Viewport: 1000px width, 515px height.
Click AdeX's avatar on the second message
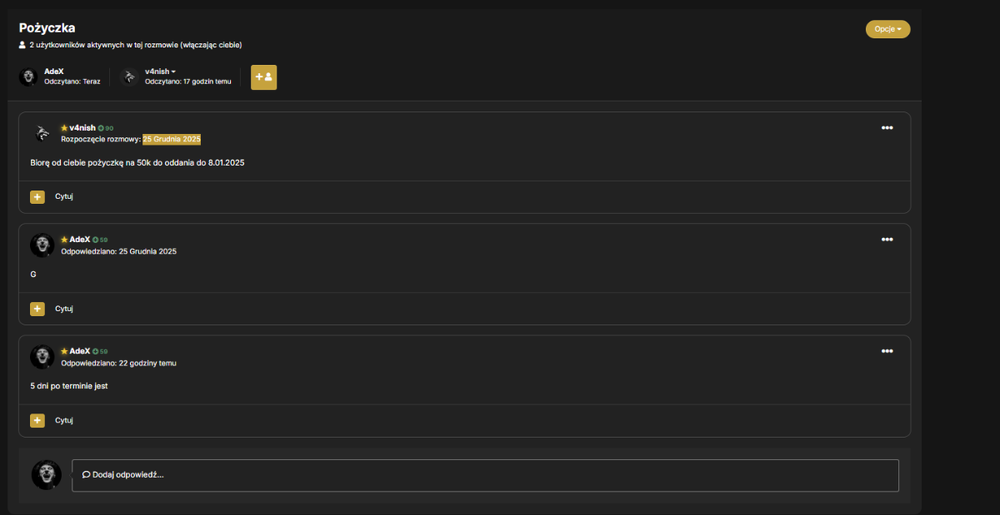click(42, 245)
